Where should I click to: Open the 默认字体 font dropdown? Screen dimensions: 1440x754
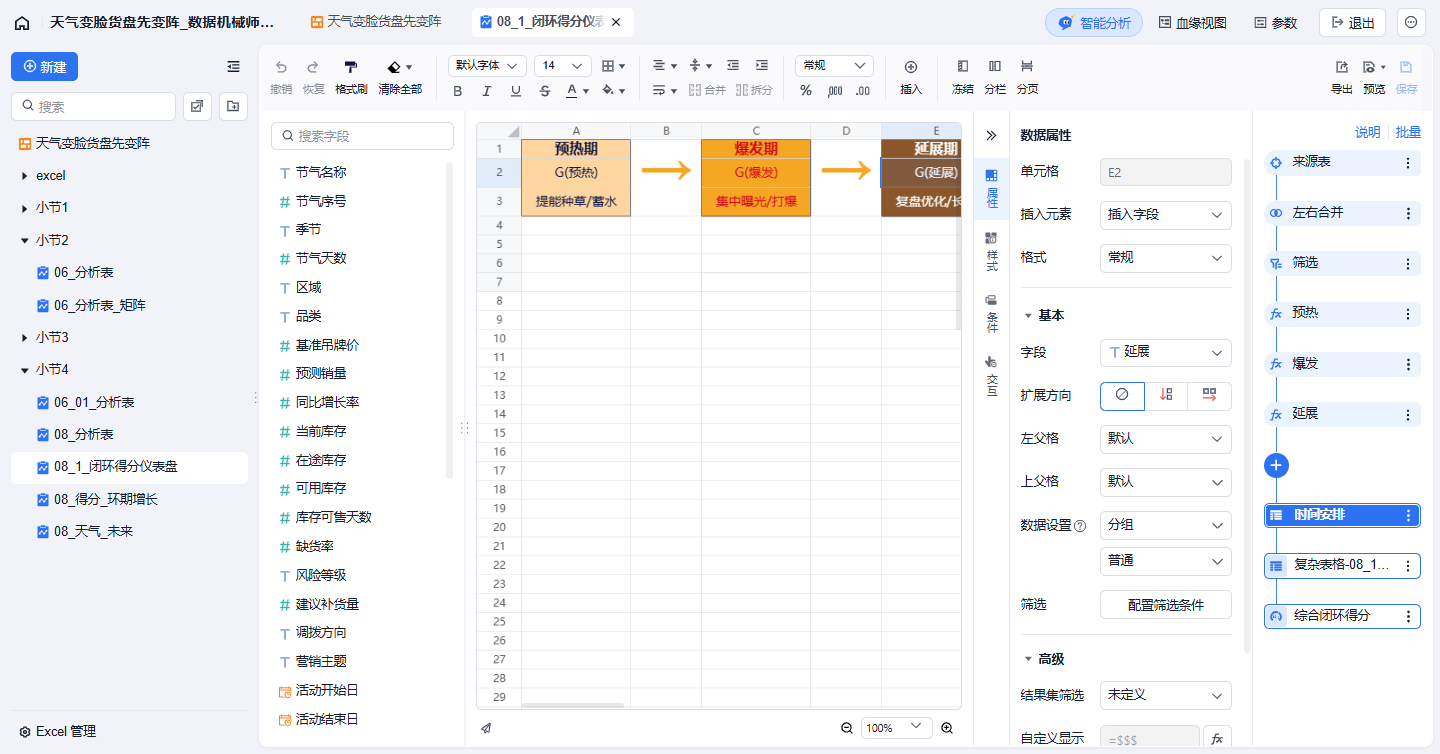pos(487,66)
